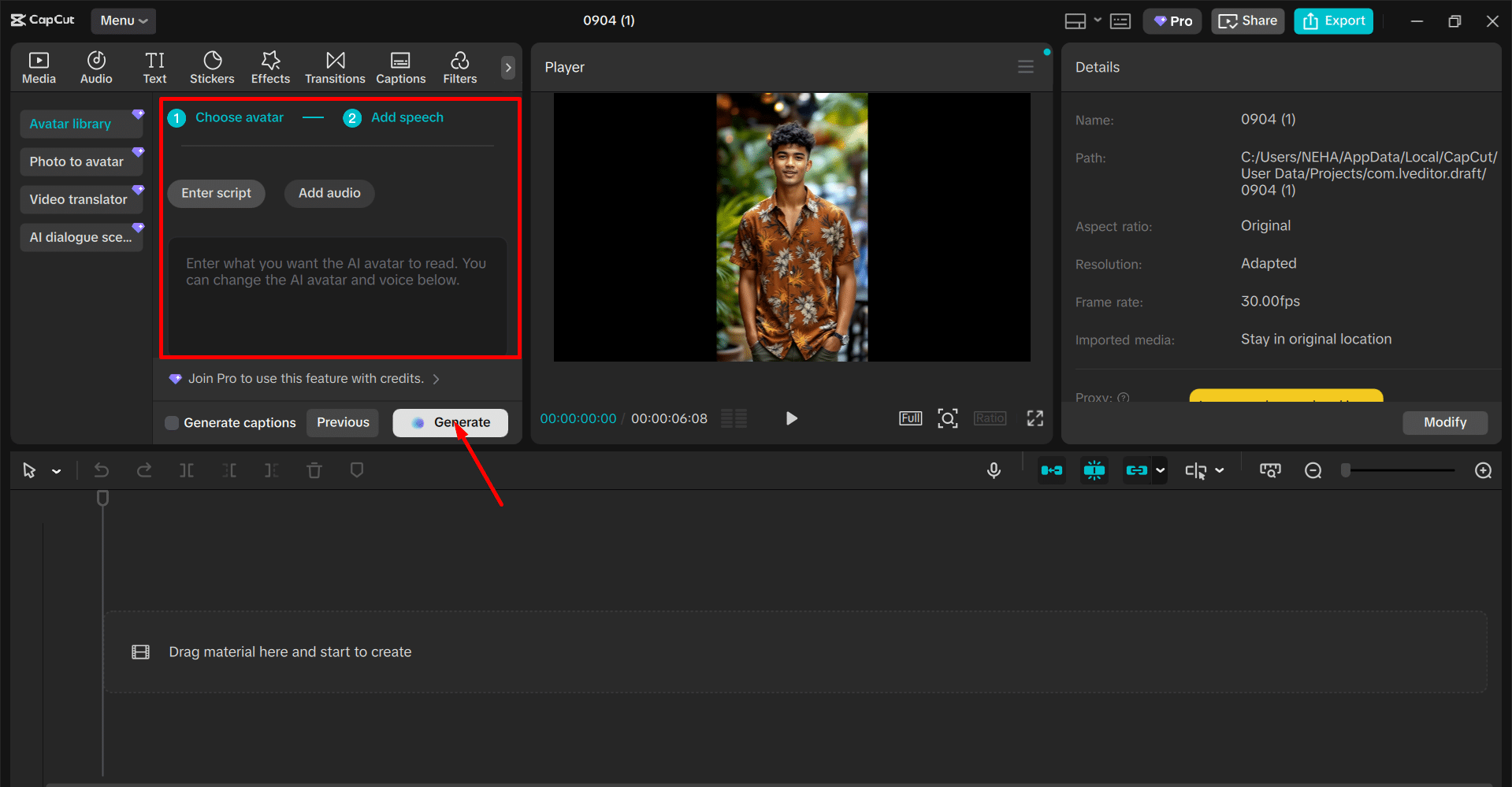Click the microphone record voiceover icon

994,470
